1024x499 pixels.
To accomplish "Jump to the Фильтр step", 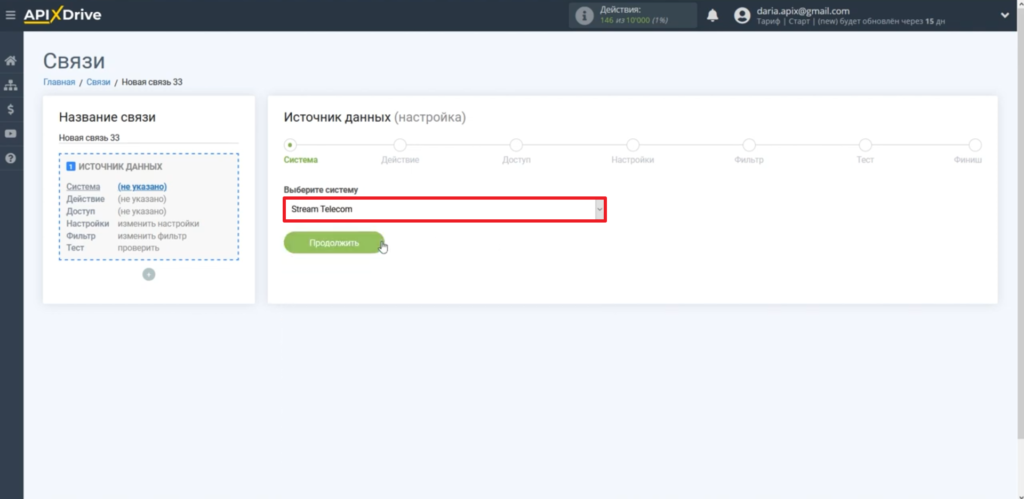I will pyautogui.click(x=748, y=145).
